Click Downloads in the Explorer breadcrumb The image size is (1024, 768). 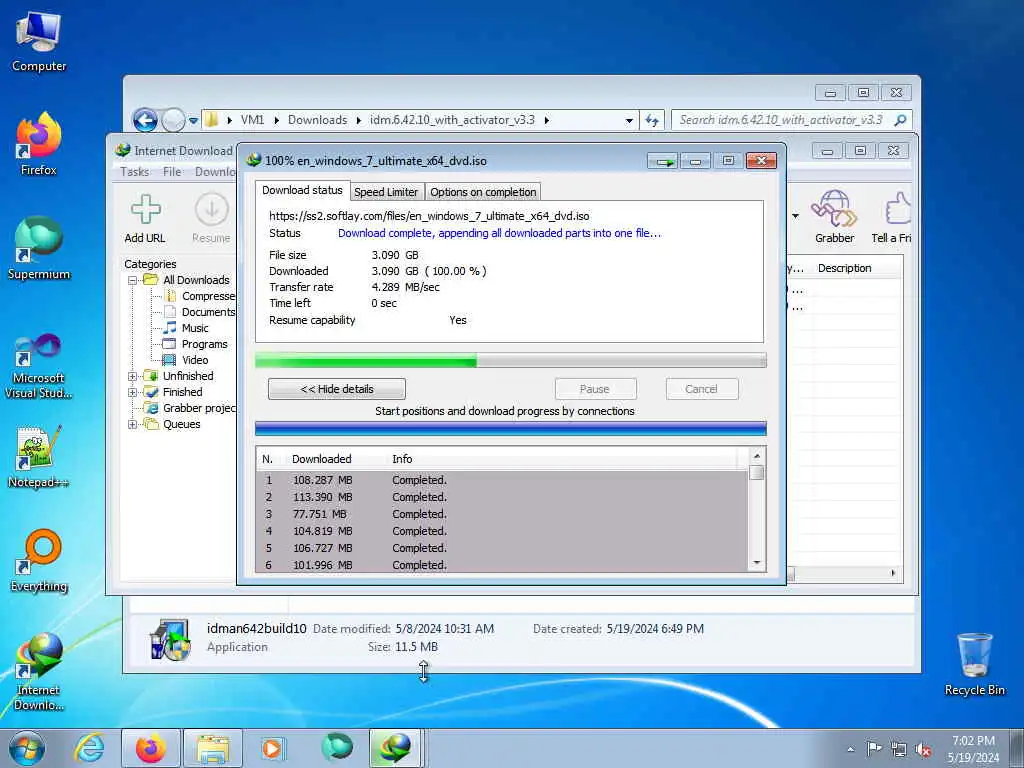(317, 120)
